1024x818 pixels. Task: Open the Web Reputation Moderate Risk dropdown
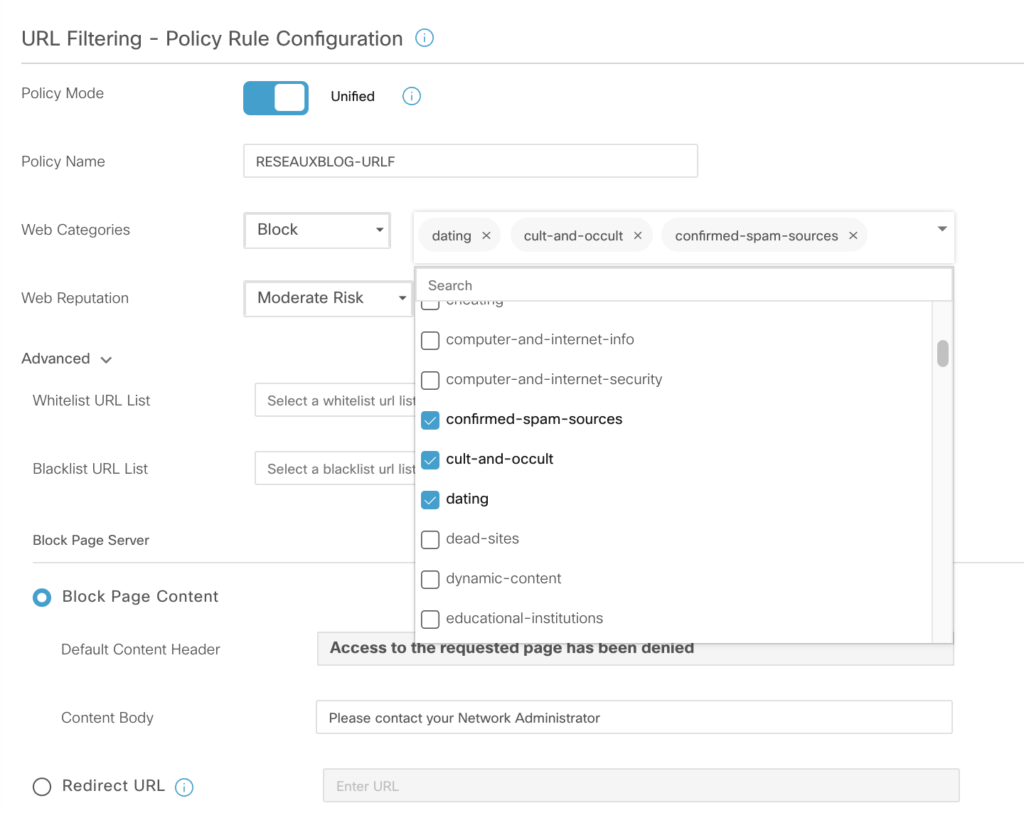click(329, 298)
